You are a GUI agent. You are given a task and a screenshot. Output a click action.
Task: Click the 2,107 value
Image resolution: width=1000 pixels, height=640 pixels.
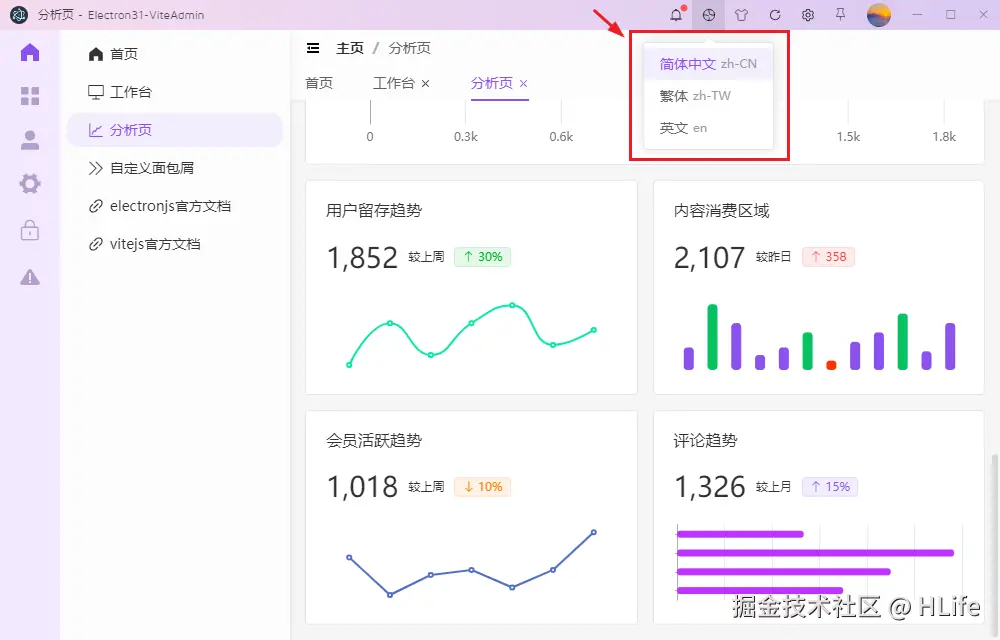709,259
